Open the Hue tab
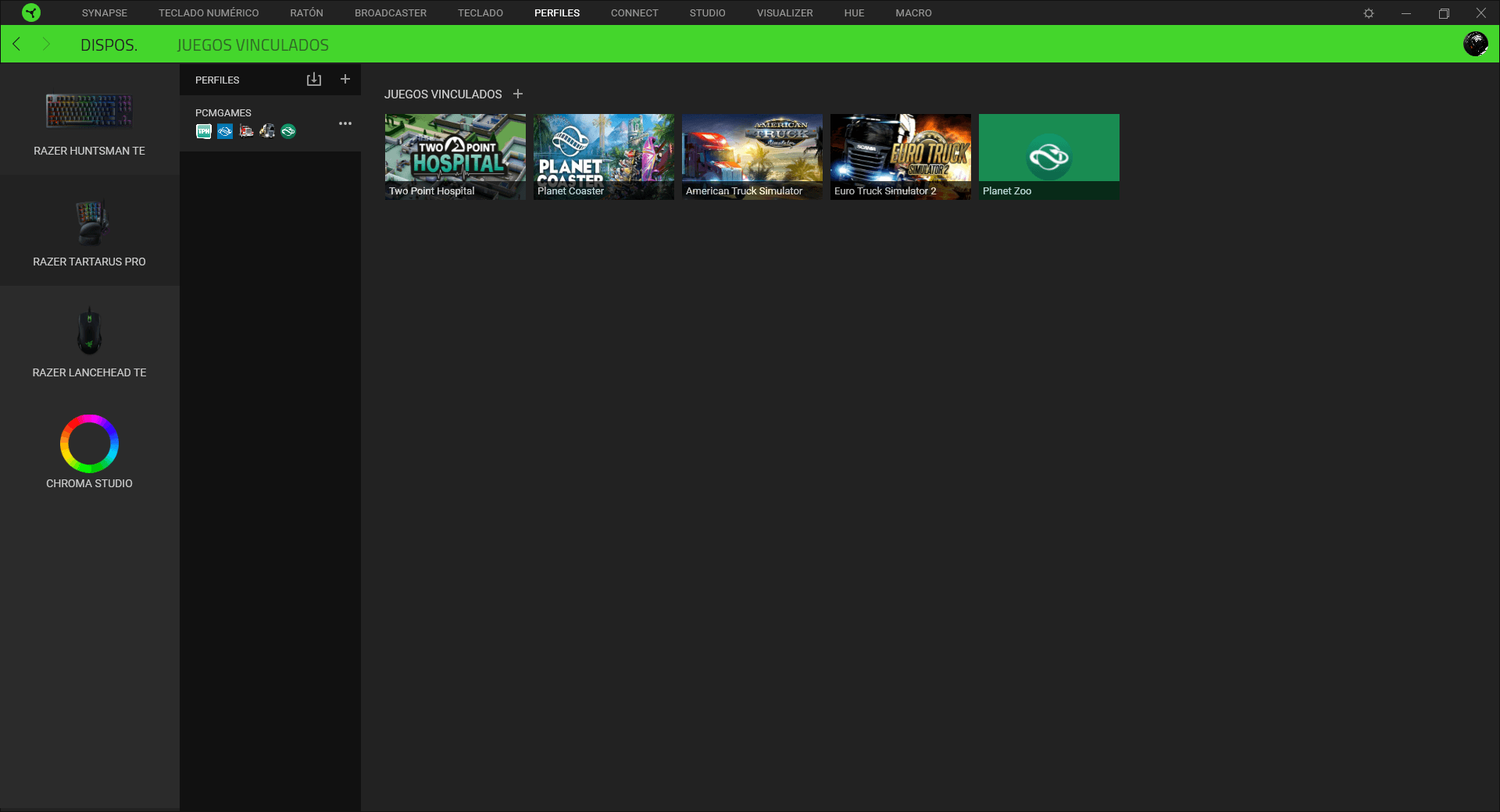Image resolution: width=1500 pixels, height=812 pixels. 854,13
